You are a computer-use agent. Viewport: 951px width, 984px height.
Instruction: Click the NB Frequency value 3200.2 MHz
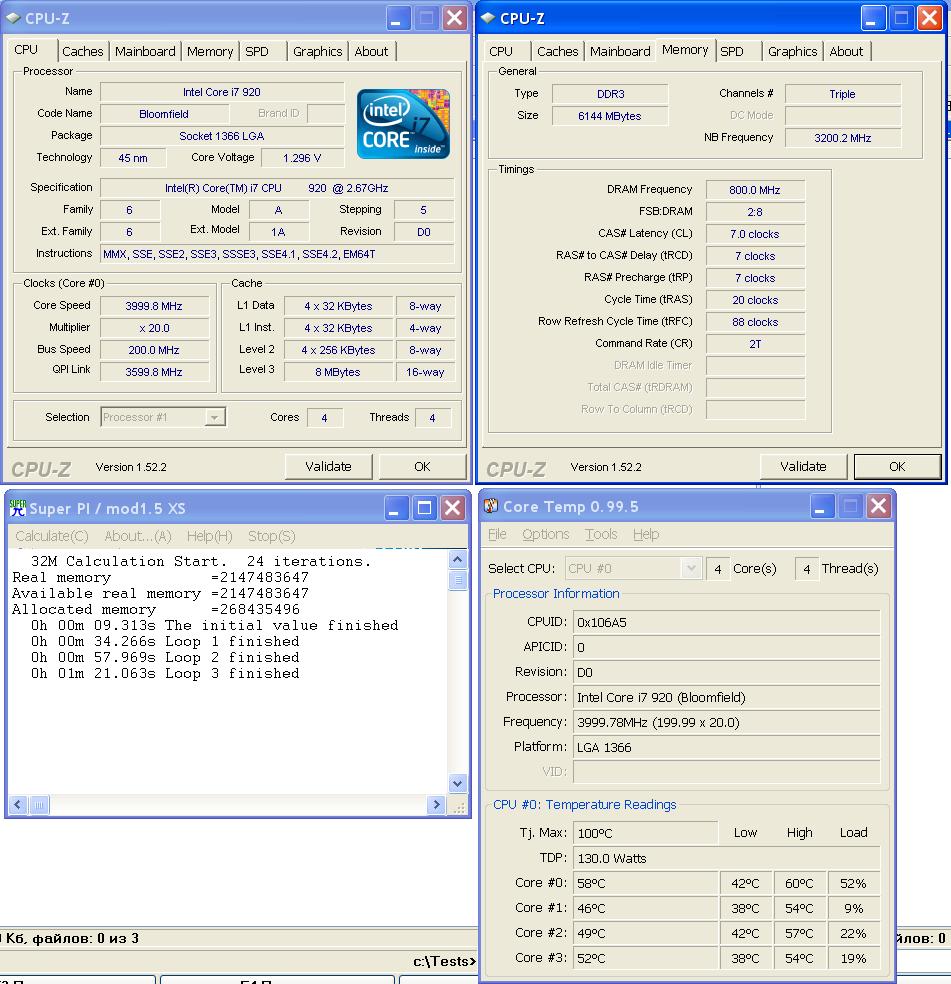(842, 138)
